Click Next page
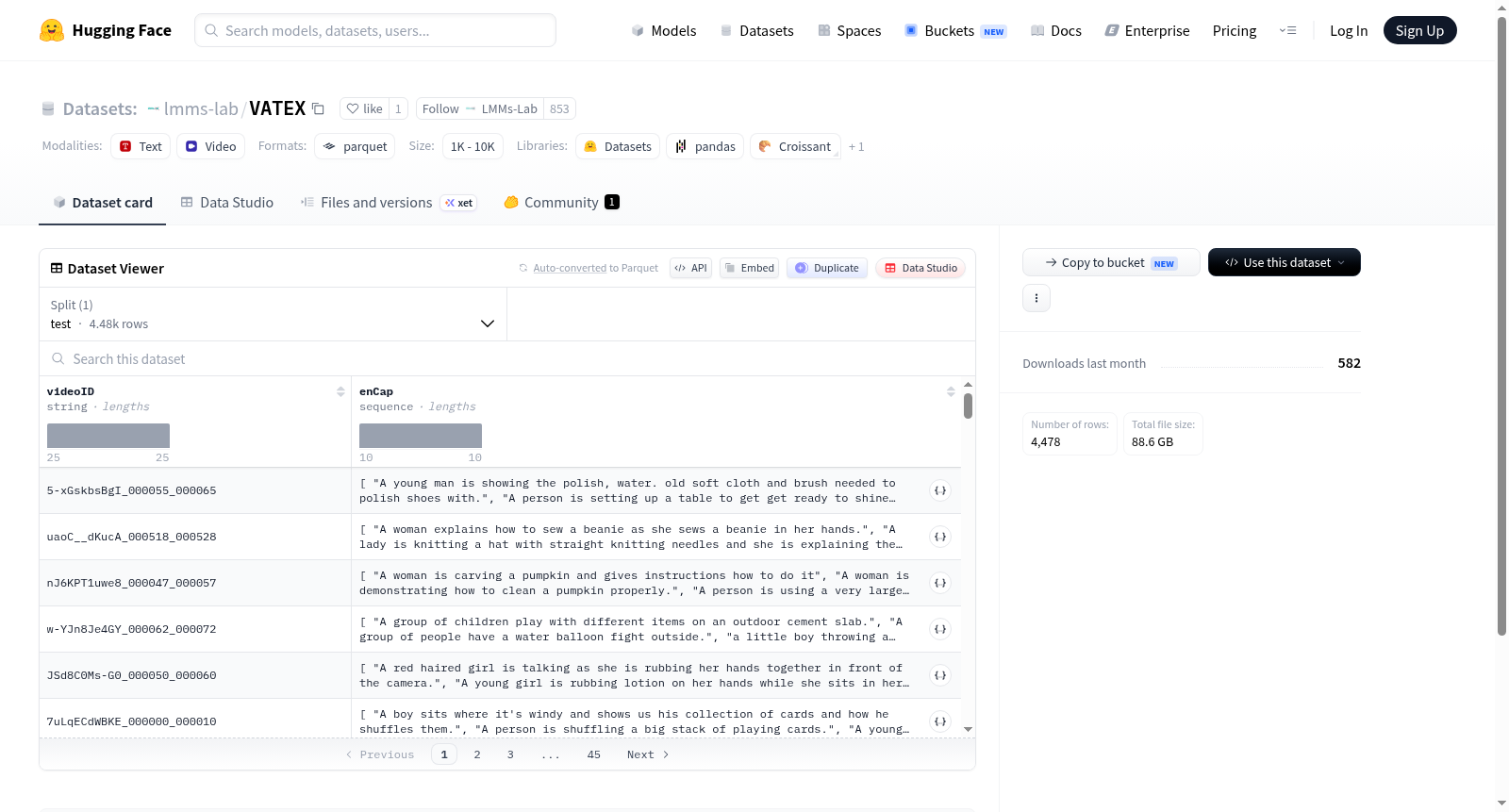The image size is (1509, 812). [x=648, y=754]
